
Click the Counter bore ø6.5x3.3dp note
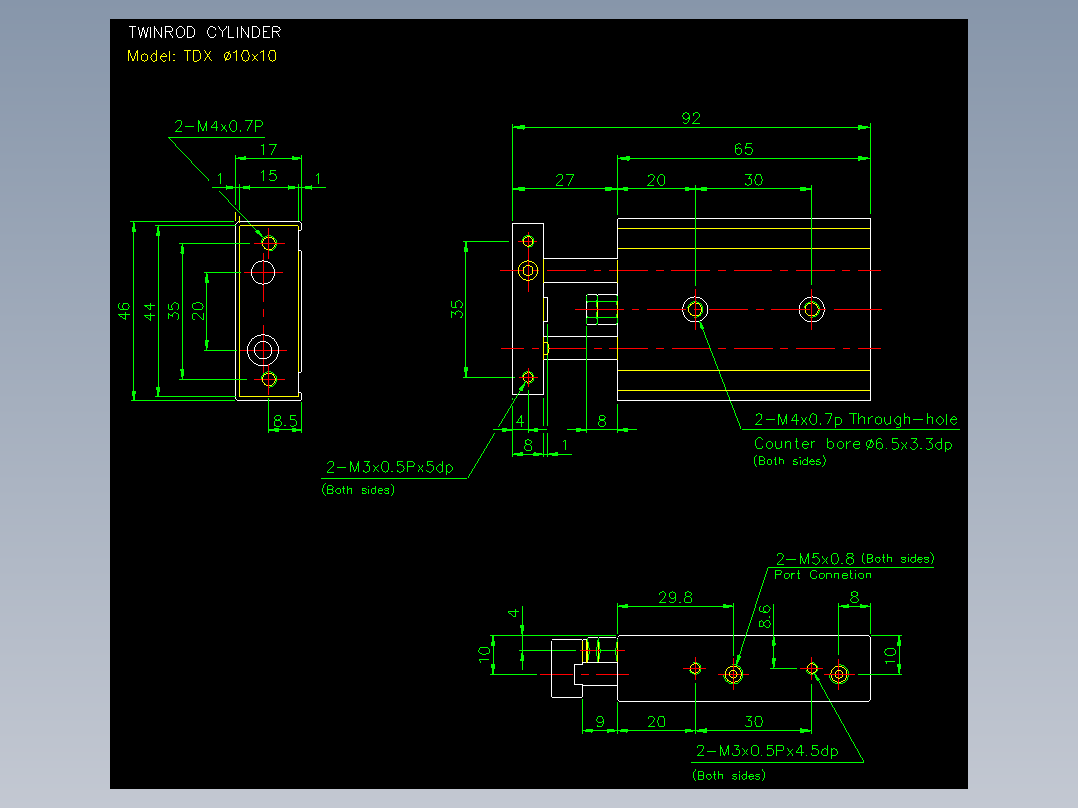coord(853,444)
